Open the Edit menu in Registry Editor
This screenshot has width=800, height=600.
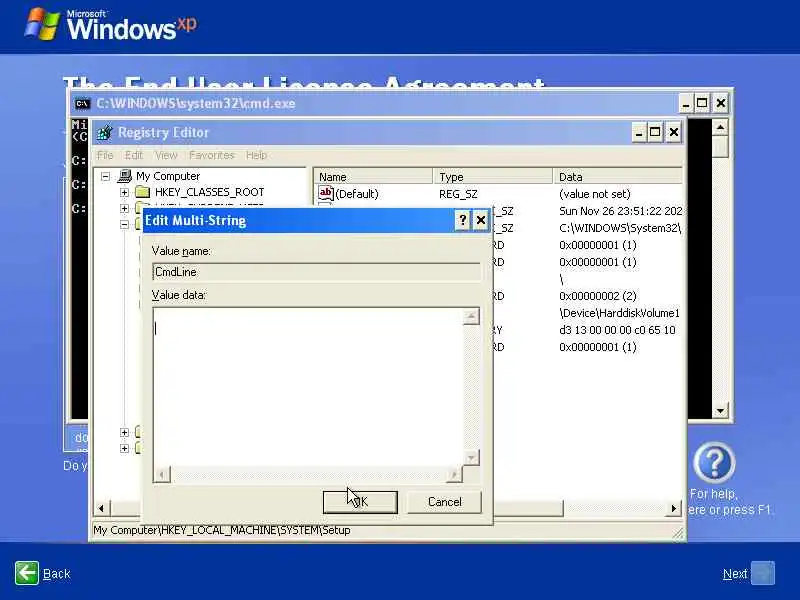tap(134, 155)
